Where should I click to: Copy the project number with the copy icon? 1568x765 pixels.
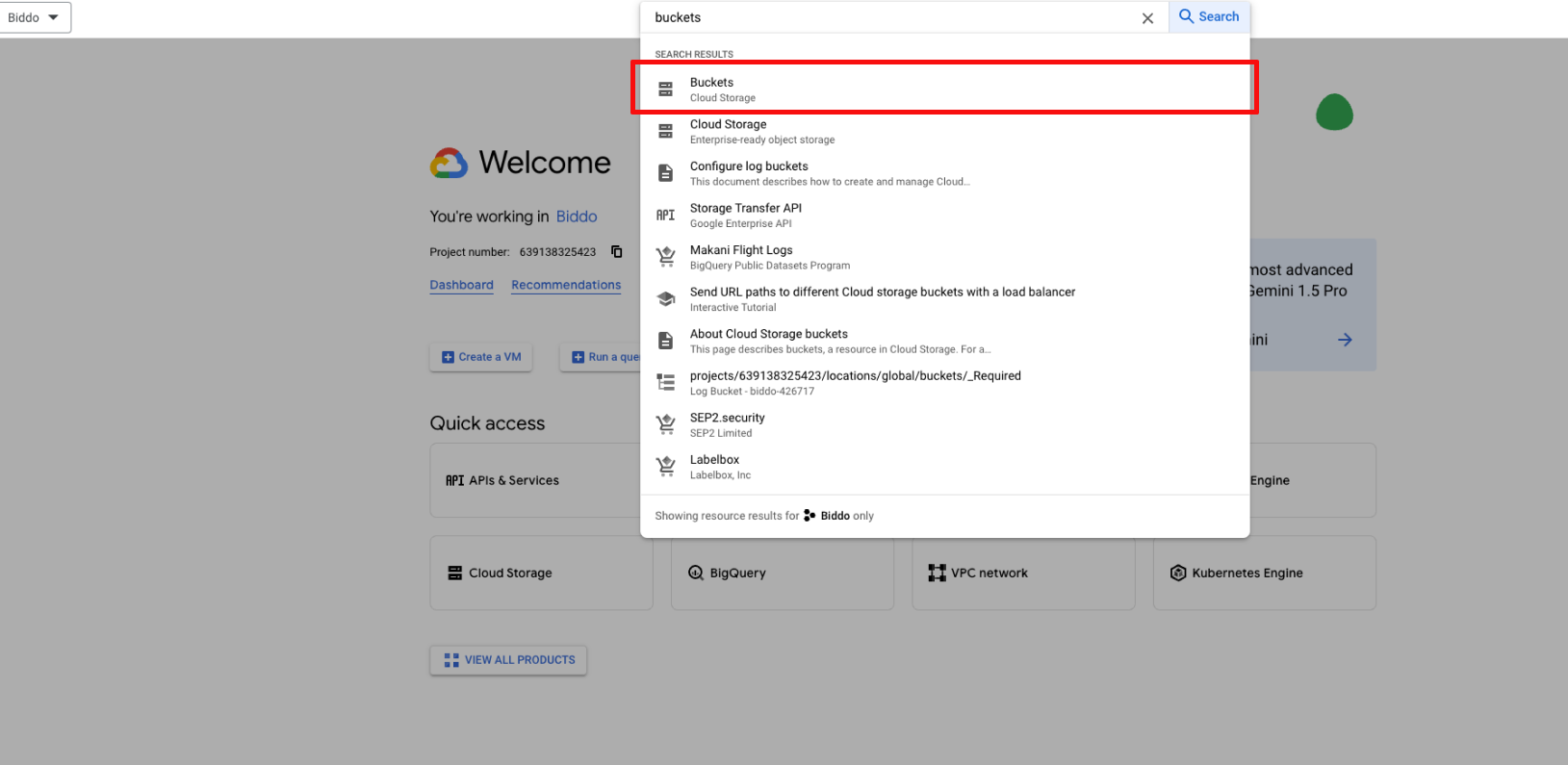(616, 252)
